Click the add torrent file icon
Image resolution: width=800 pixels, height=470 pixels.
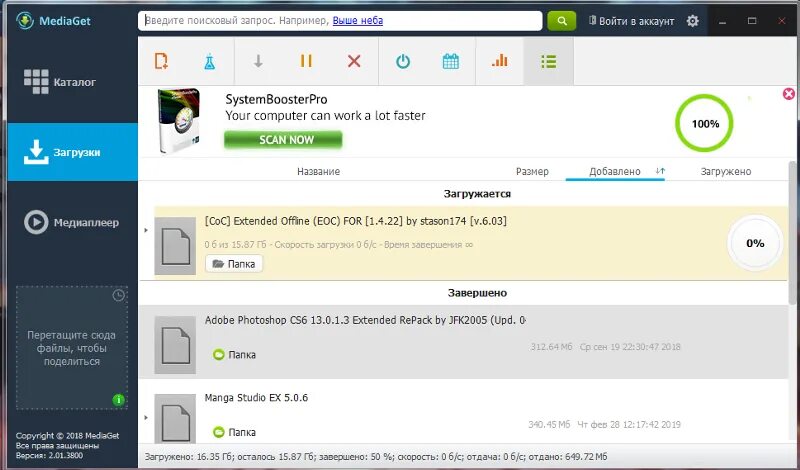(x=161, y=61)
